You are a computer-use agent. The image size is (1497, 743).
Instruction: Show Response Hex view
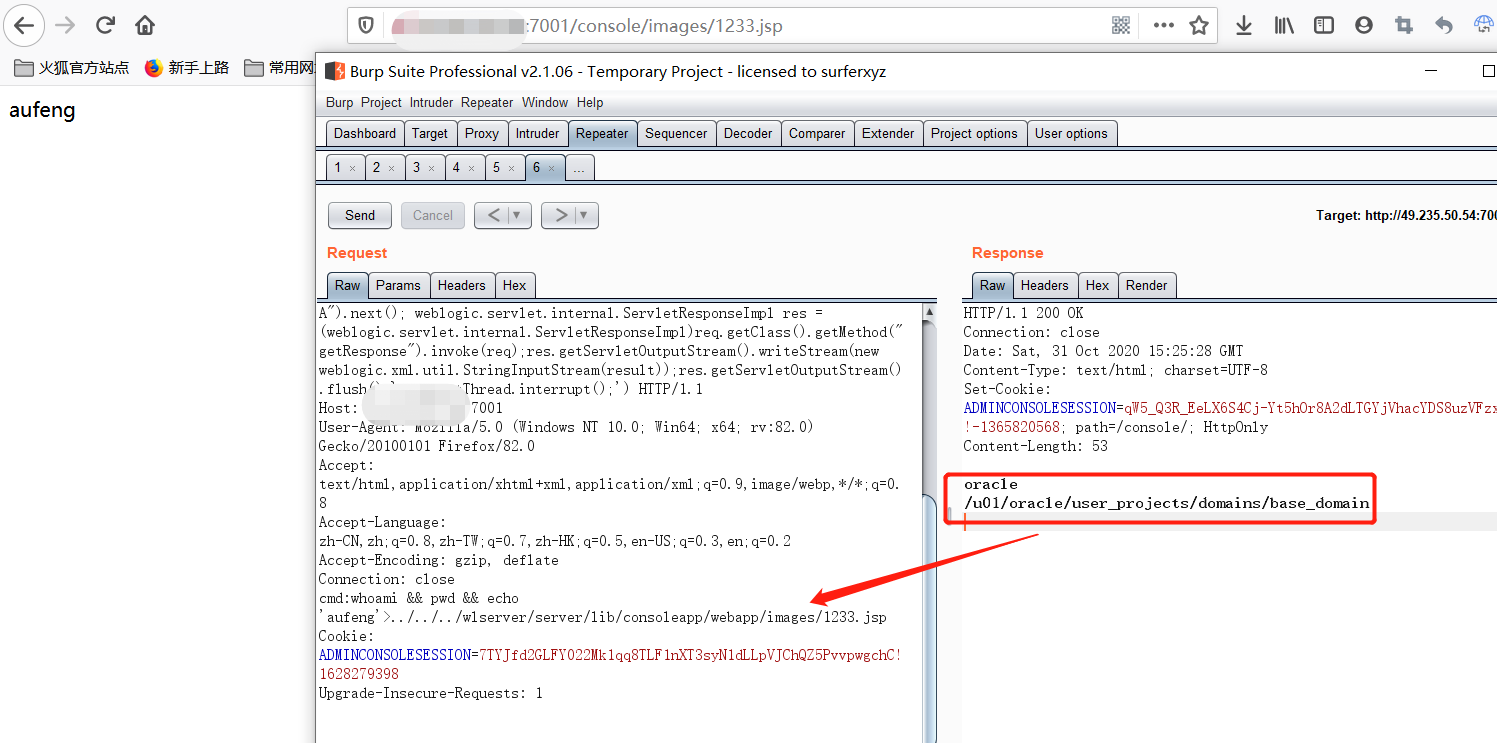[1098, 285]
